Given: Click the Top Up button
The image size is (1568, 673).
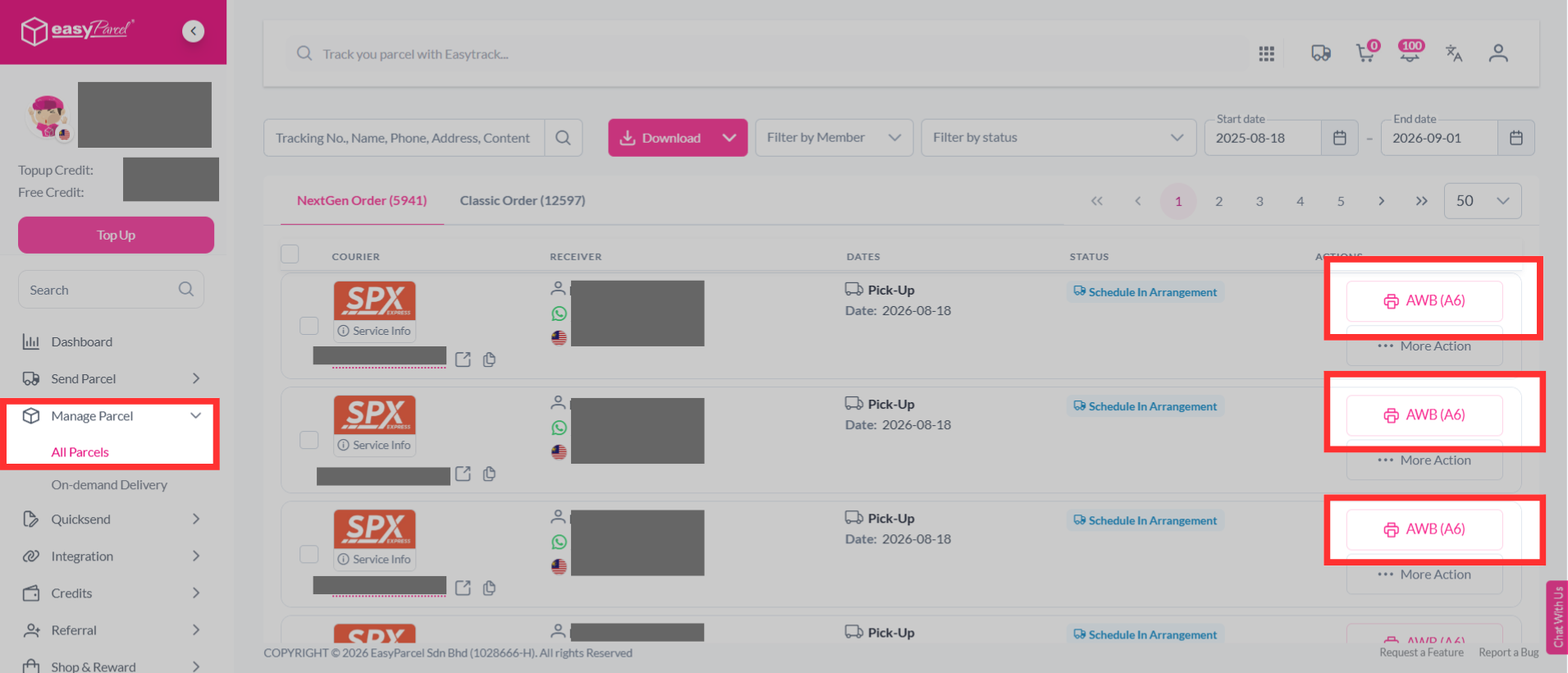Looking at the screenshot, I should tap(116, 235).
